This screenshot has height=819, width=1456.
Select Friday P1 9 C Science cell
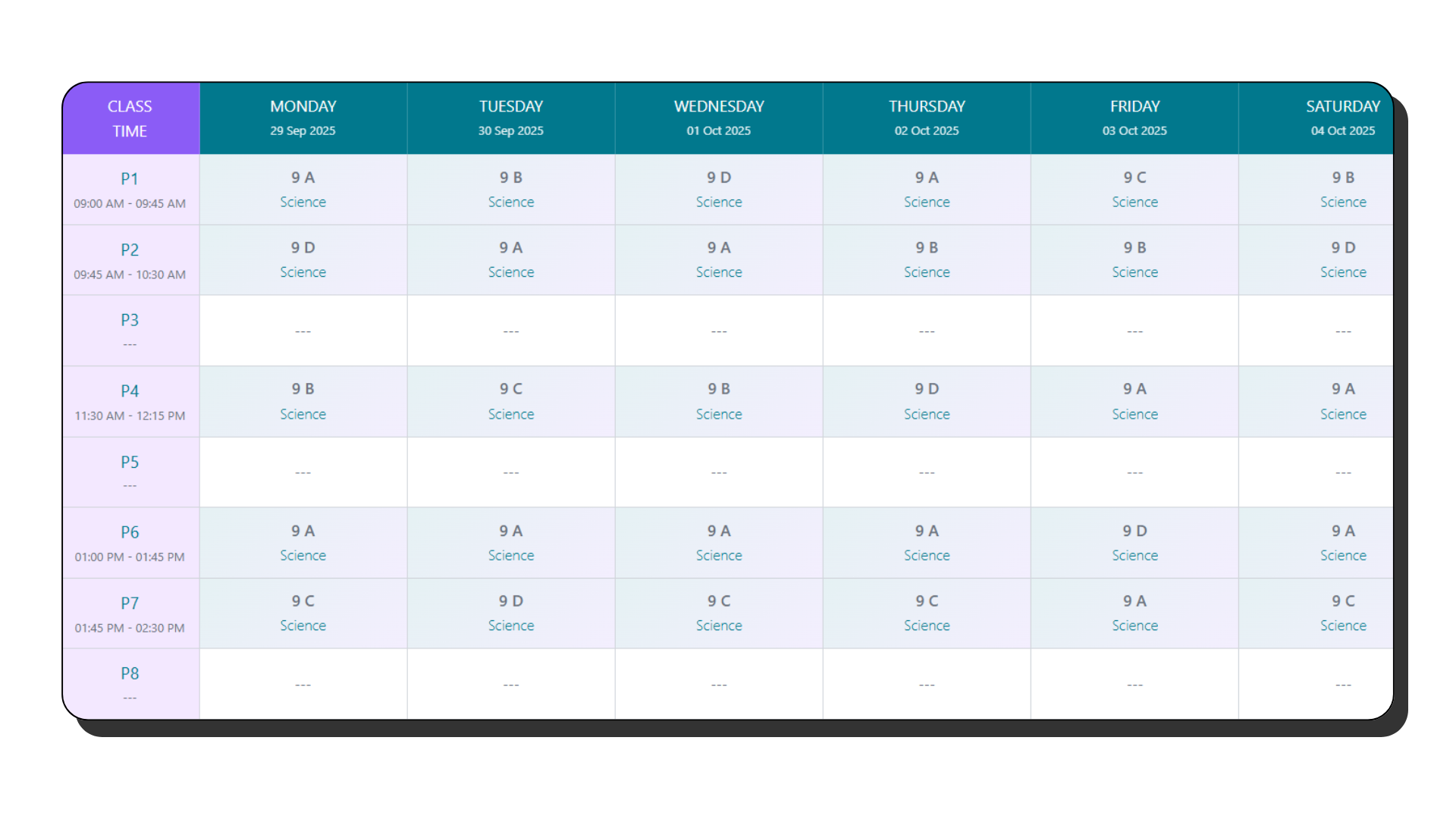pyautogui.click(x=1134, y=189)
